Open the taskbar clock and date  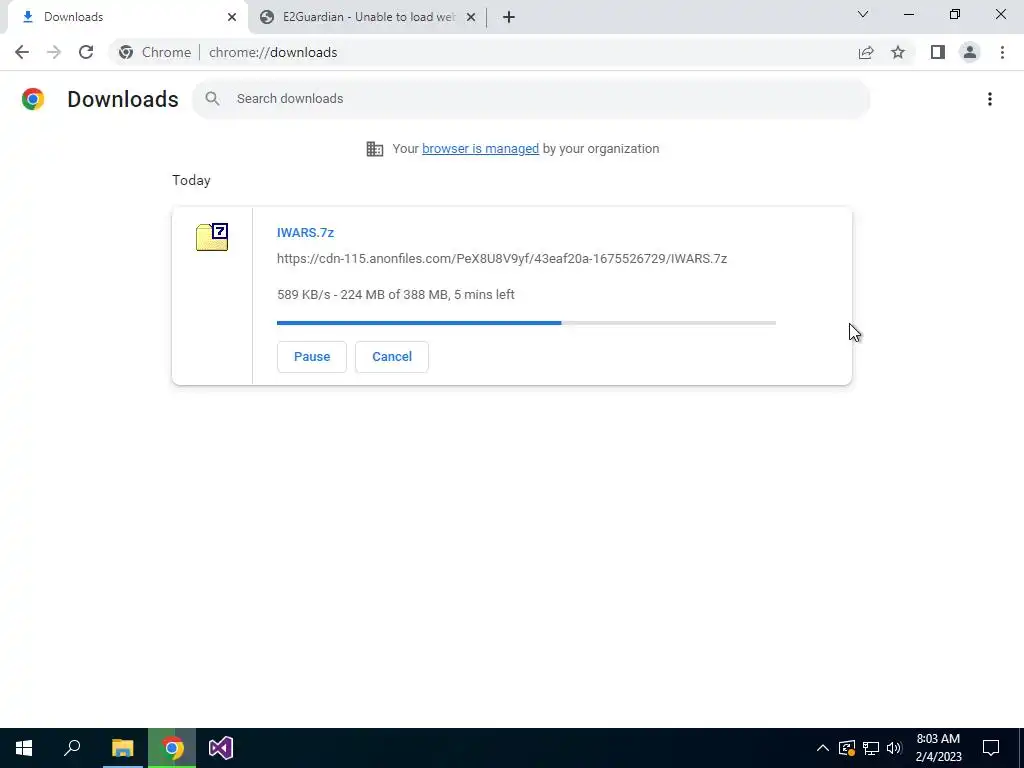[x=938, y=748]
